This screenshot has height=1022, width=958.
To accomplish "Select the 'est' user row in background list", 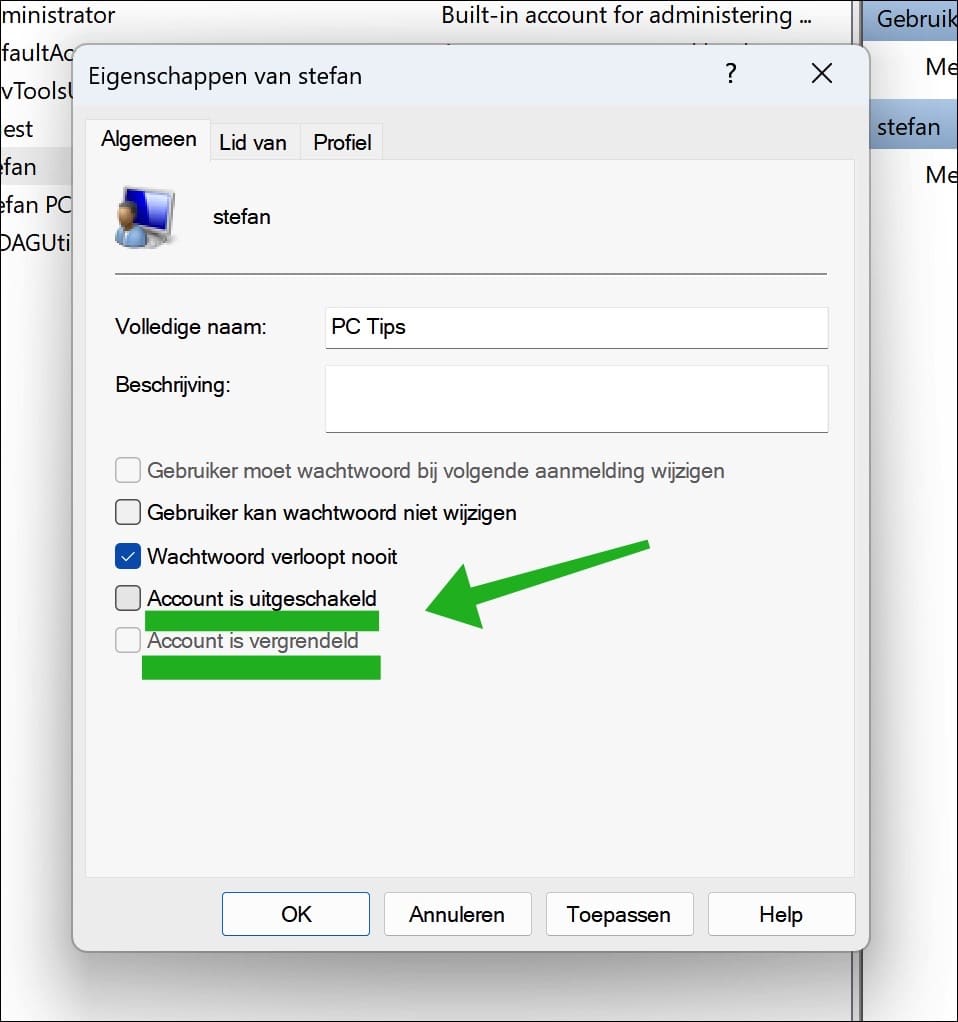I will click(x=18, y=129).
